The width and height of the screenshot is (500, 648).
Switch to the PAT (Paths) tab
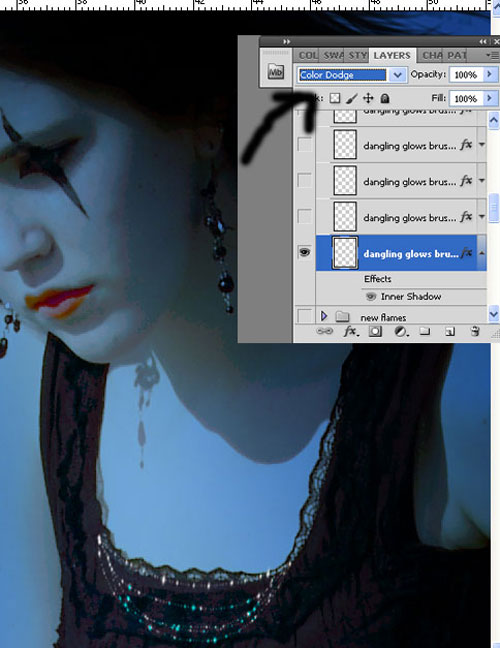456,55
